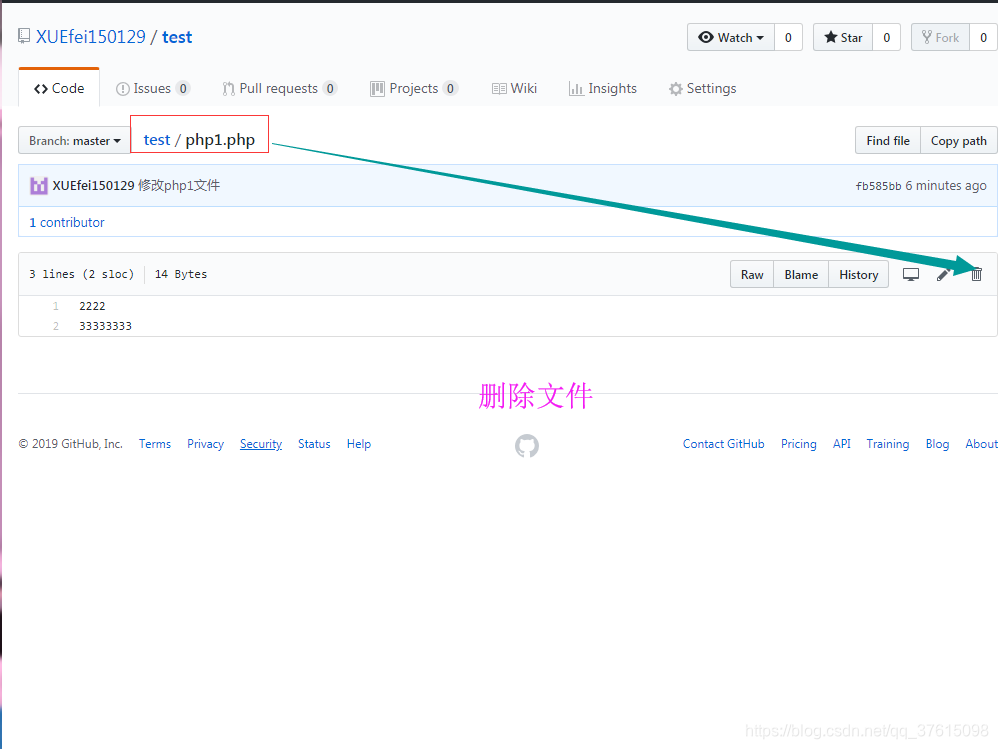Click the trash can icon to delete file
998x749 pixels.
point(976,274)
